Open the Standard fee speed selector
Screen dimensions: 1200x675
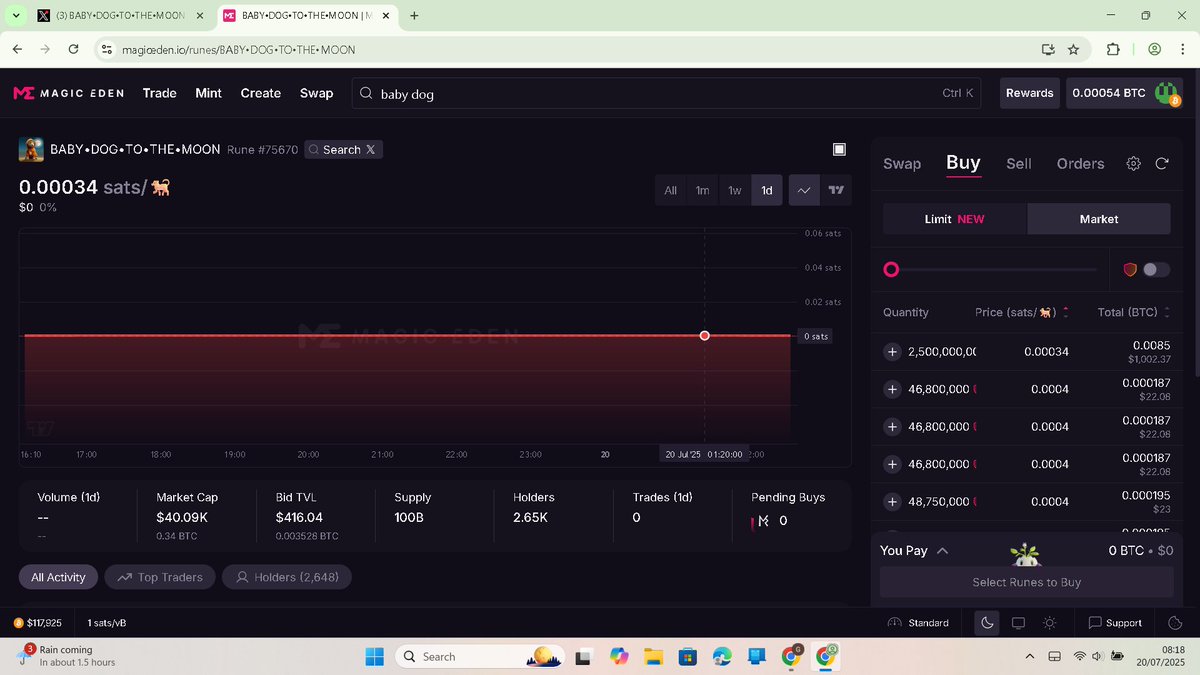click(918, 623)
